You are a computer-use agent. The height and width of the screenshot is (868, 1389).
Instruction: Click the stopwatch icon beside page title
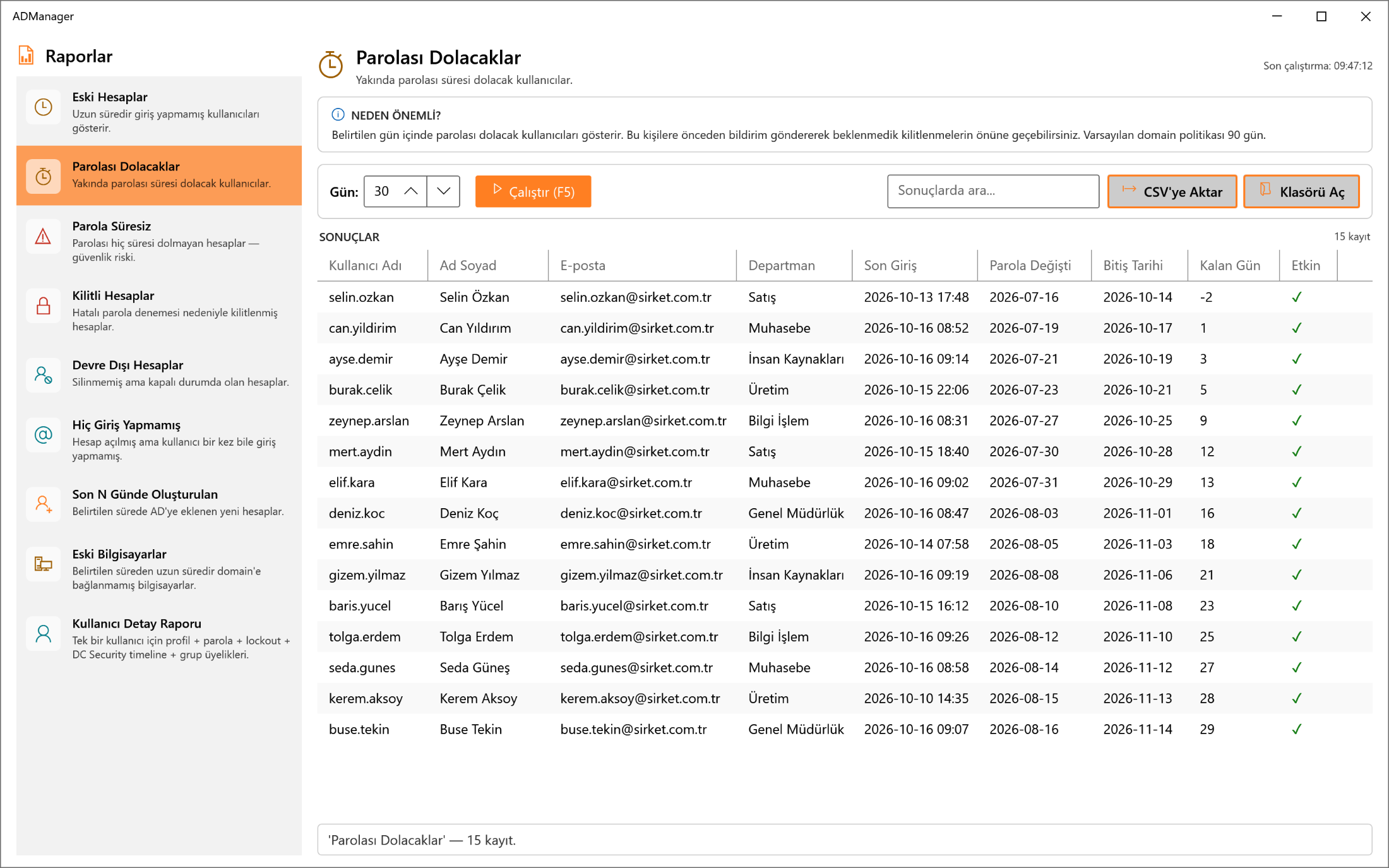coord(330,65)
